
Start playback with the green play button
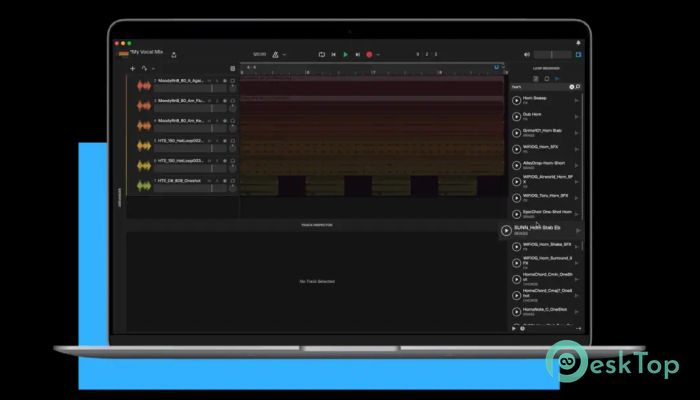click(346, 54)
